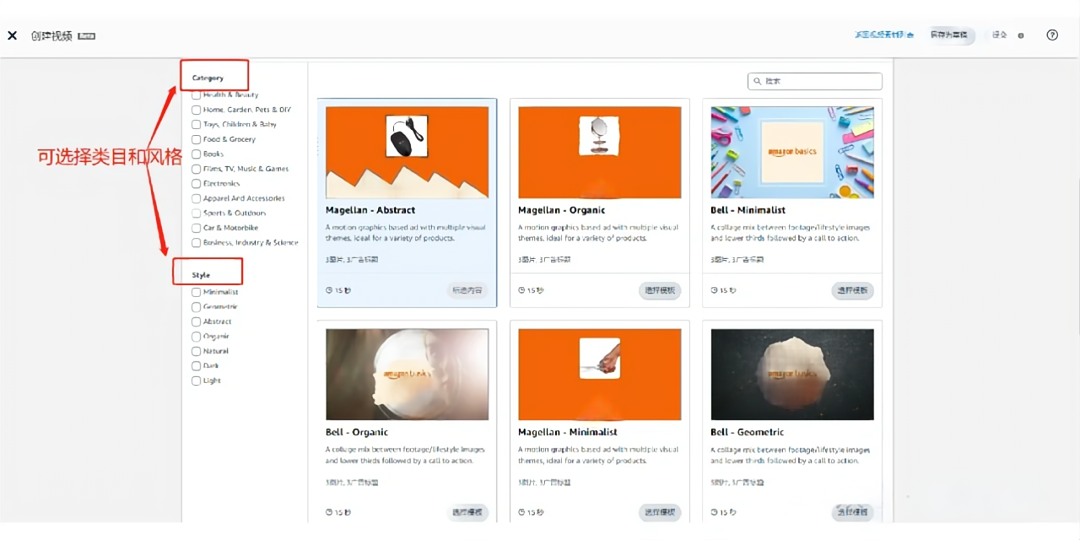The image size is (1080, 540).
Task: Close the create video page
Action: click(x=12, y=36)
